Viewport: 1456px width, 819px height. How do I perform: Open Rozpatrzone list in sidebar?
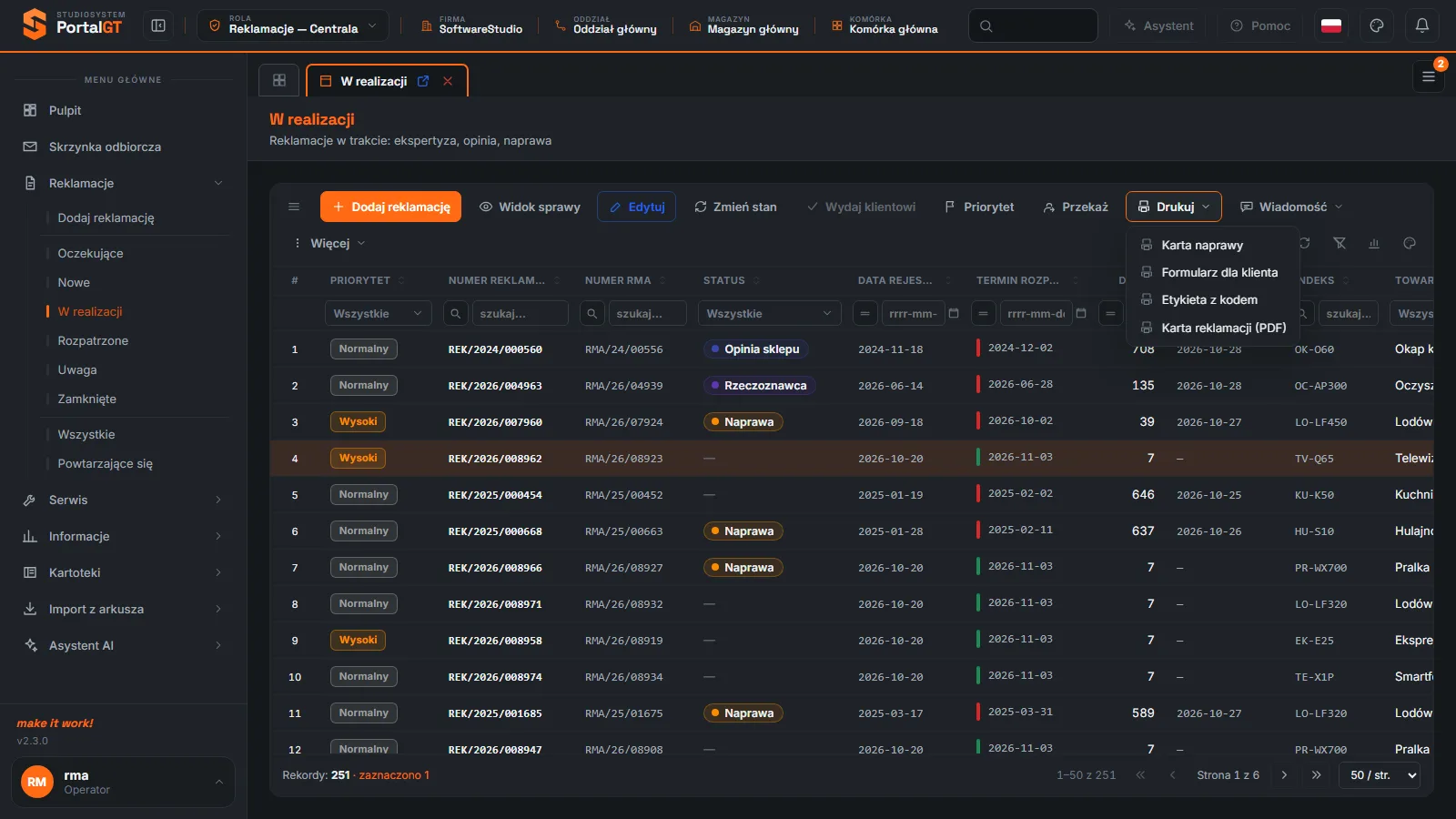[x=93, y=340]
